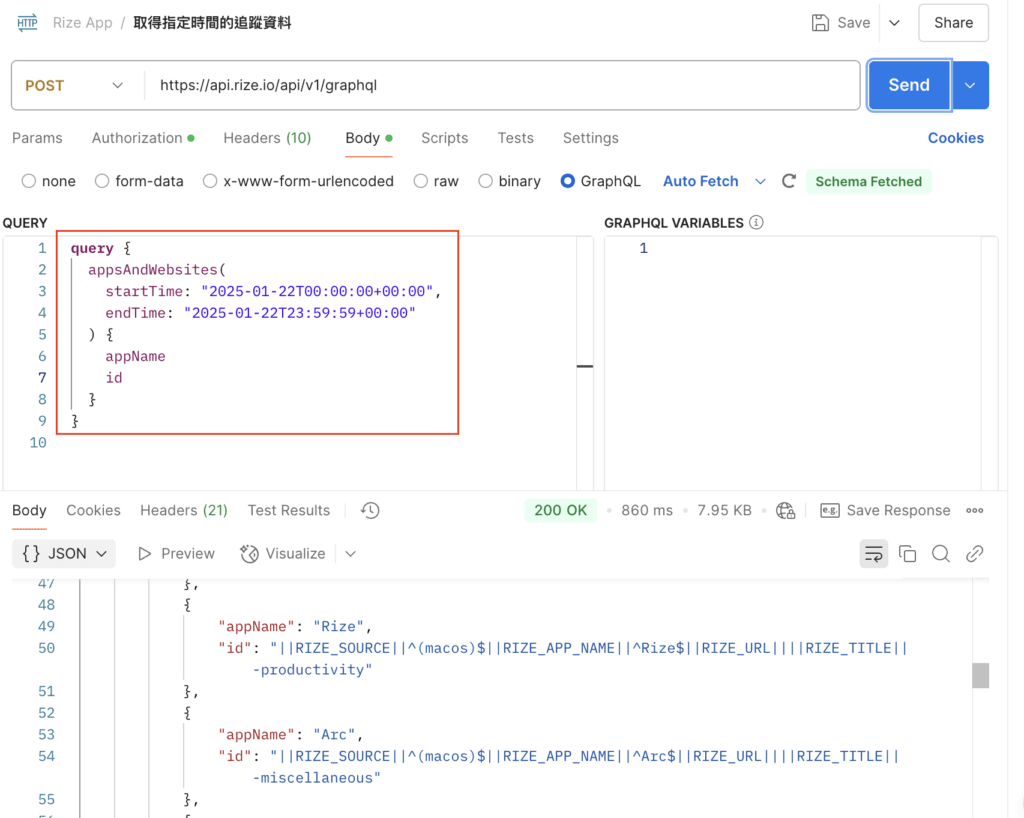The height and width of the screenshot is (818, 1024).
Task: Click the Schema Fetched status badge
Action: pos(869,181)
